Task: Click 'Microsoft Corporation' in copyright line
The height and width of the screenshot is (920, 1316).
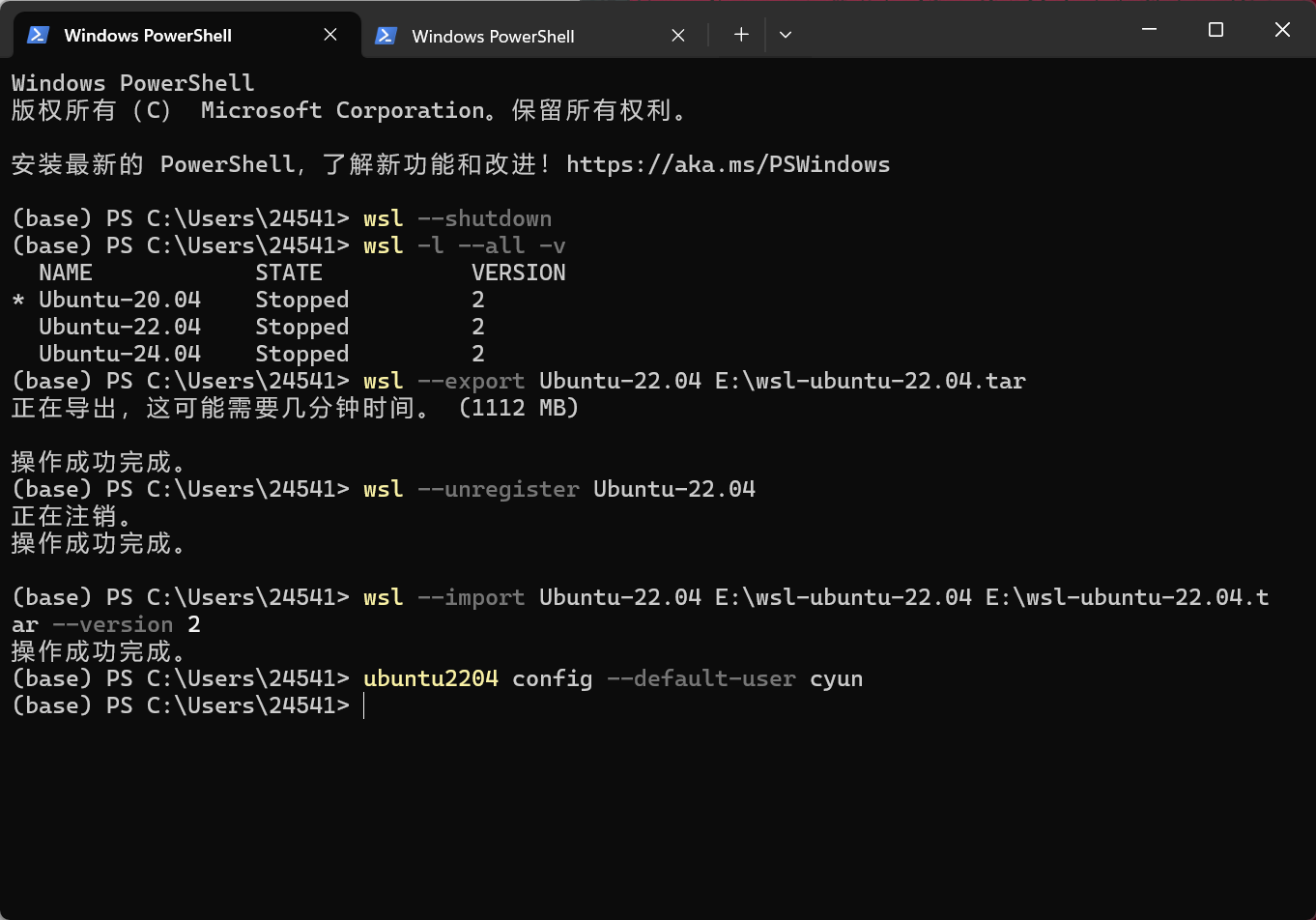Action: coord(343,110)
